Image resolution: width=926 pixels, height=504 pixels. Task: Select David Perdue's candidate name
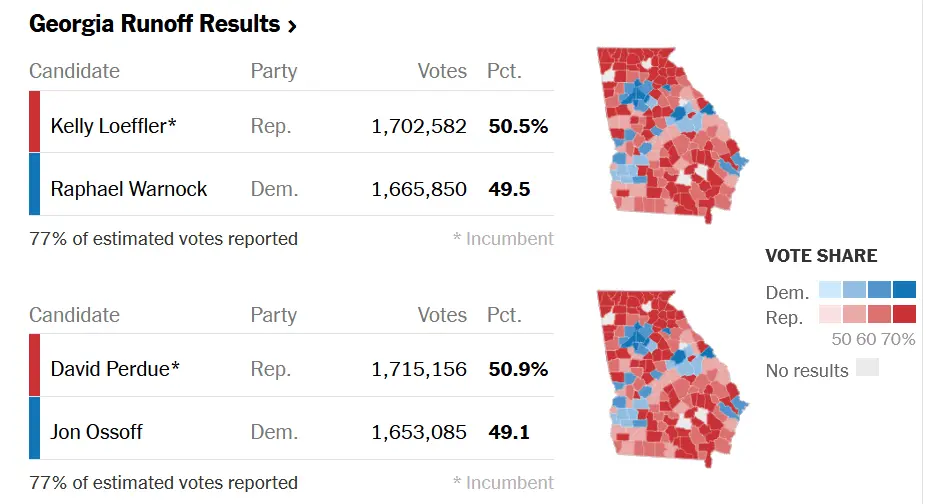115,369
